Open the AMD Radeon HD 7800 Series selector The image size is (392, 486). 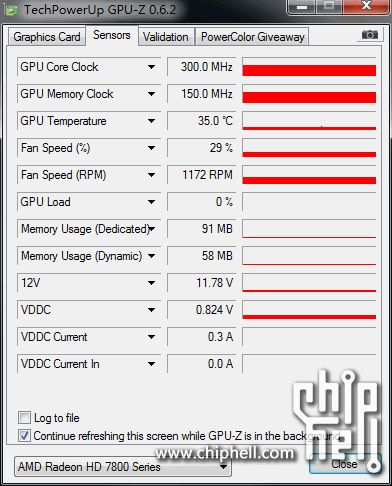pos(123,467)
